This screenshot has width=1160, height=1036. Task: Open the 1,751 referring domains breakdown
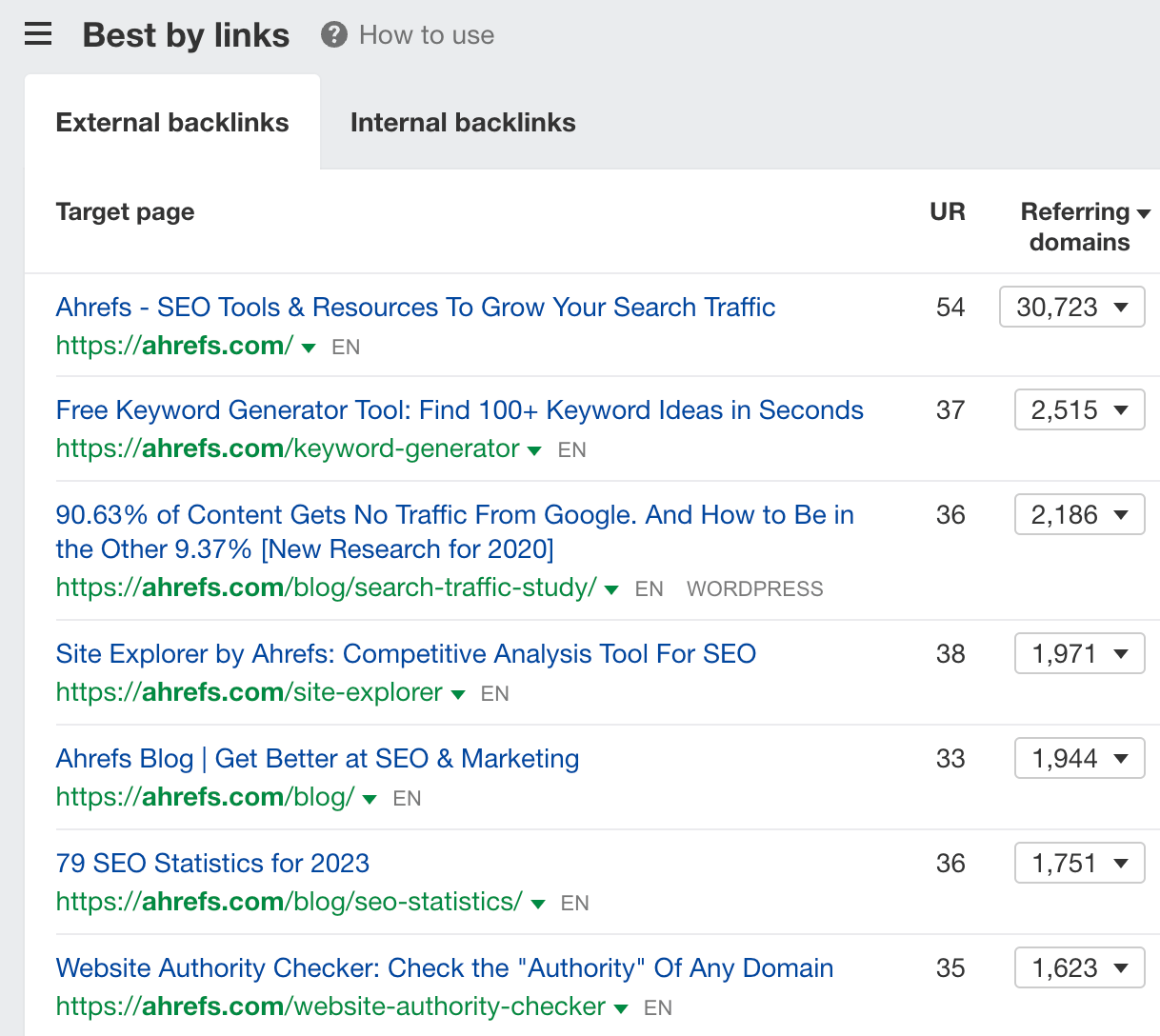pyautogui.click(x=1079, y=863)
